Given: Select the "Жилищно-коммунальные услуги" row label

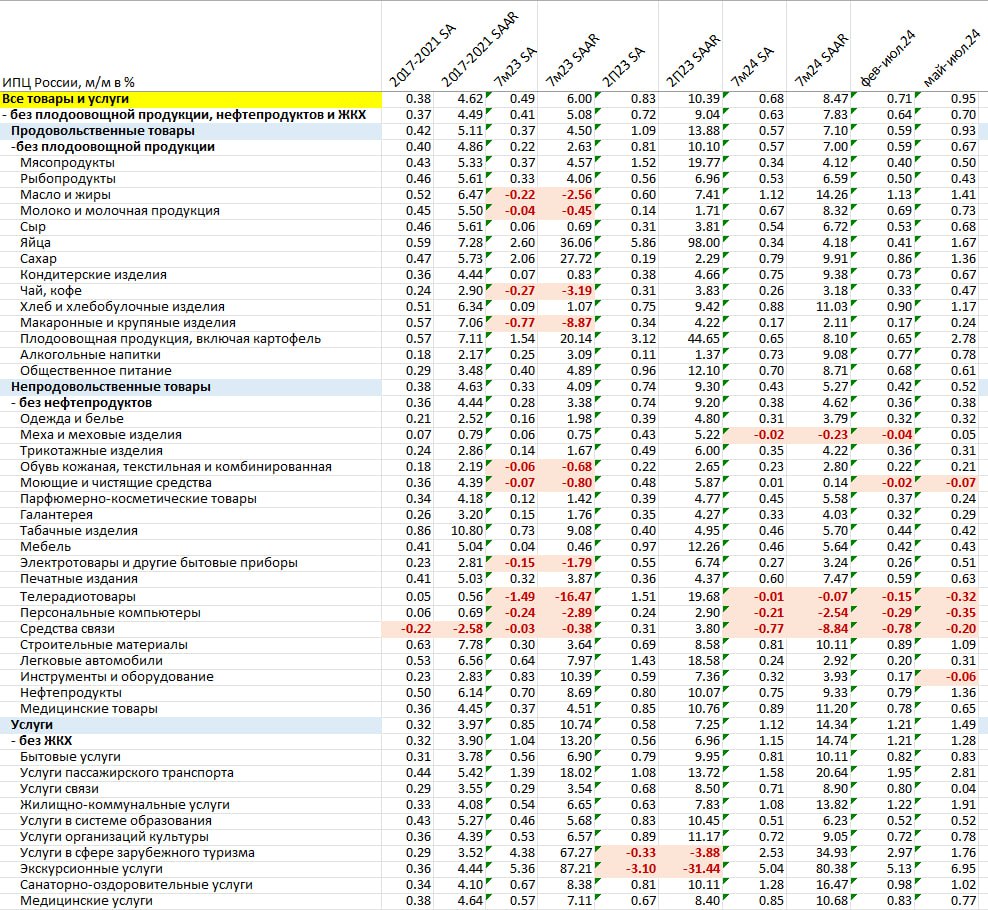Looking at the screenshot, I should (x=125, y=805).
